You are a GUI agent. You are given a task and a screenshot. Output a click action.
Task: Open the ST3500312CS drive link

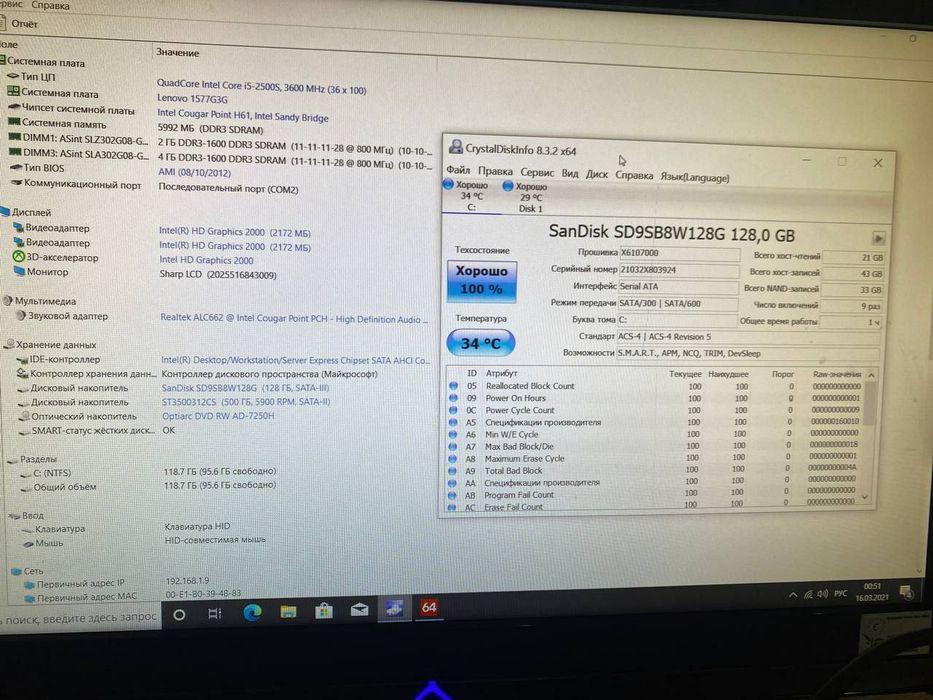[246, 402]
